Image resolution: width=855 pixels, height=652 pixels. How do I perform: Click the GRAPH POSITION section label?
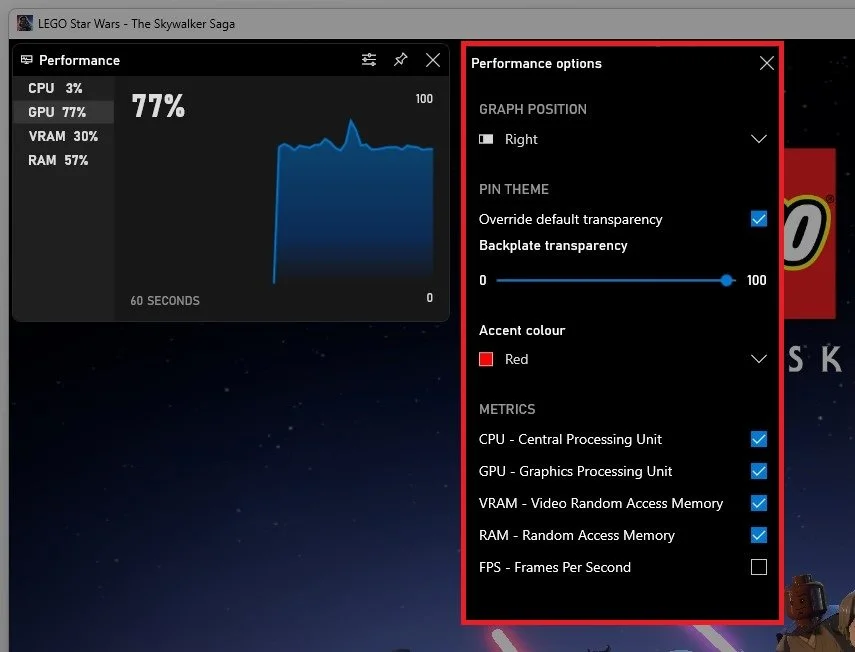(x=533, y=109)
